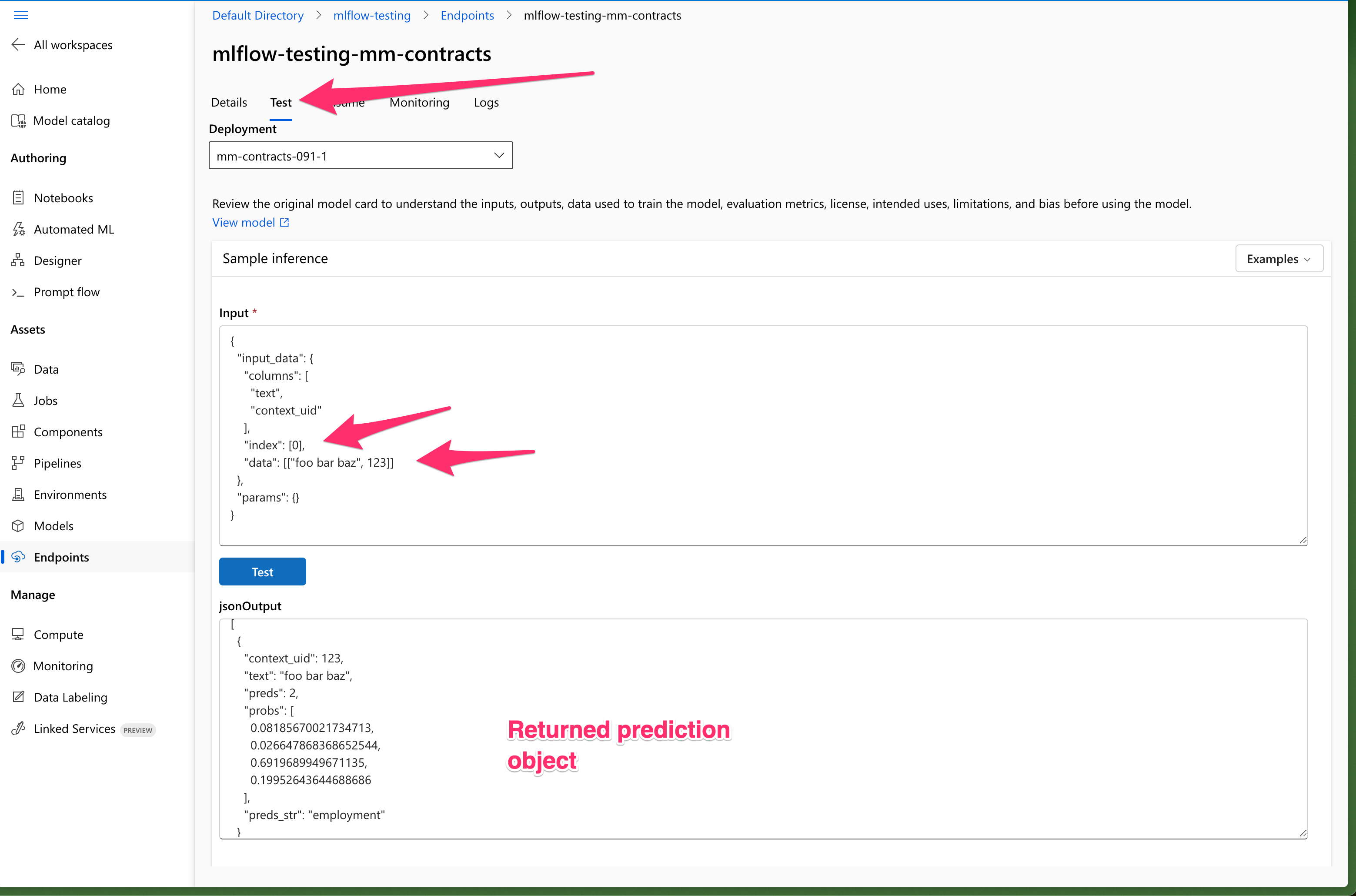Open the Logs tab
The image size is (1356, 896).
click(x=486, y=102)
